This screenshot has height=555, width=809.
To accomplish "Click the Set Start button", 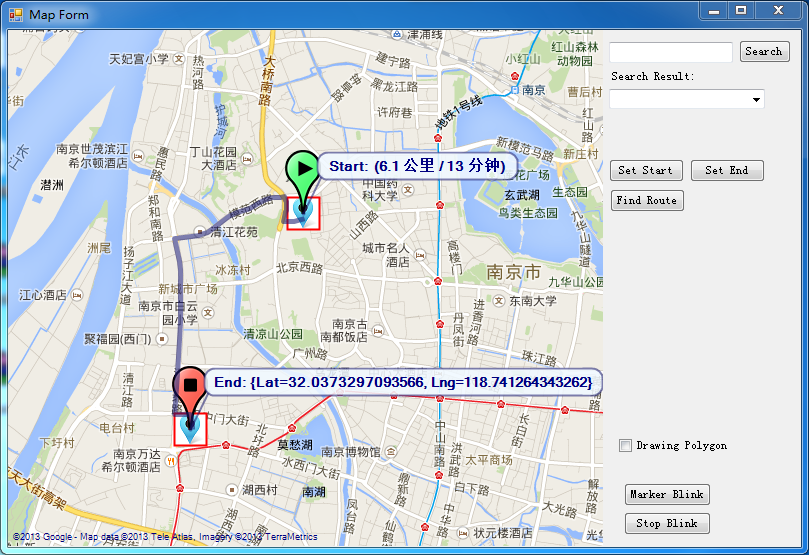I will click(646, 170).
